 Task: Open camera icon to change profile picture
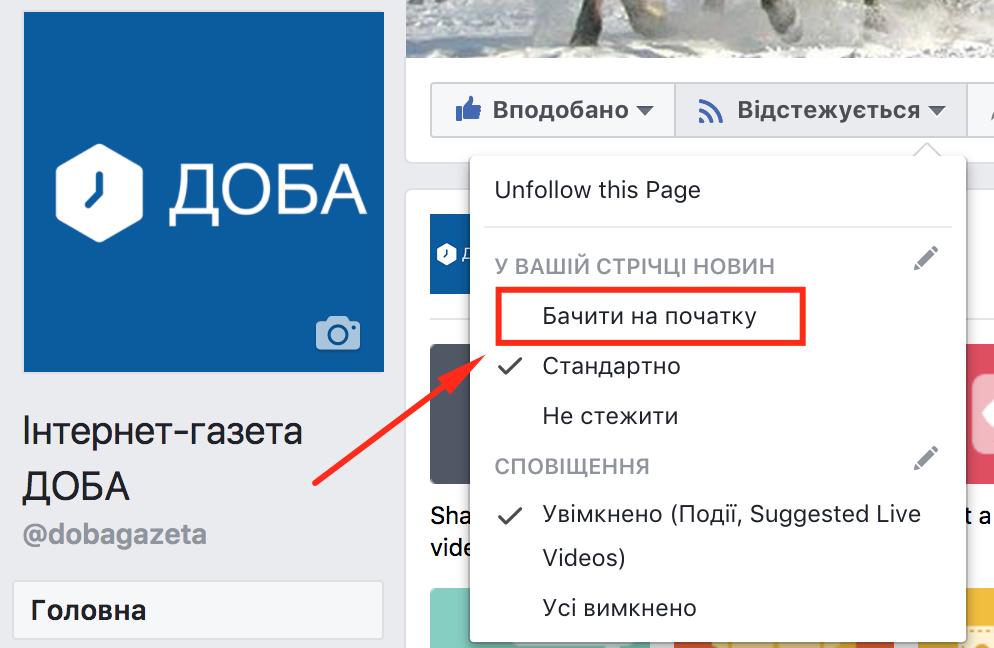tap(338, 333)
